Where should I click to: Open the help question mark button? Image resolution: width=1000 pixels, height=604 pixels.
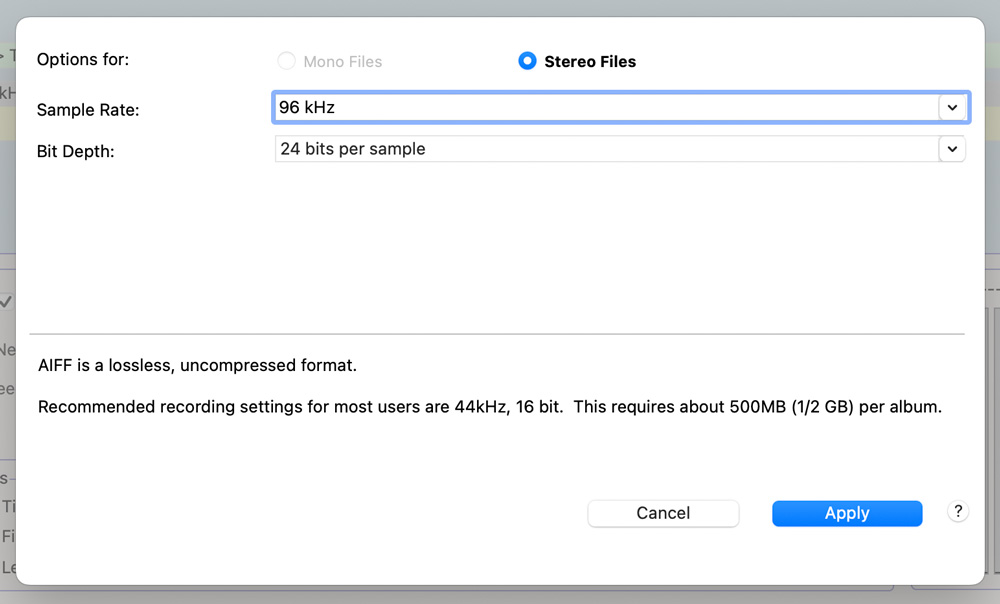point(957,512)
